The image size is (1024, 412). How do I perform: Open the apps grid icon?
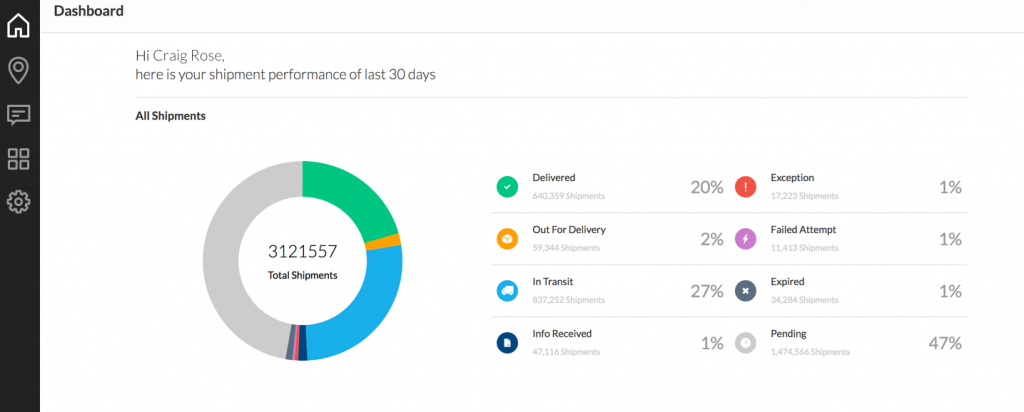[x=18, y=159]
